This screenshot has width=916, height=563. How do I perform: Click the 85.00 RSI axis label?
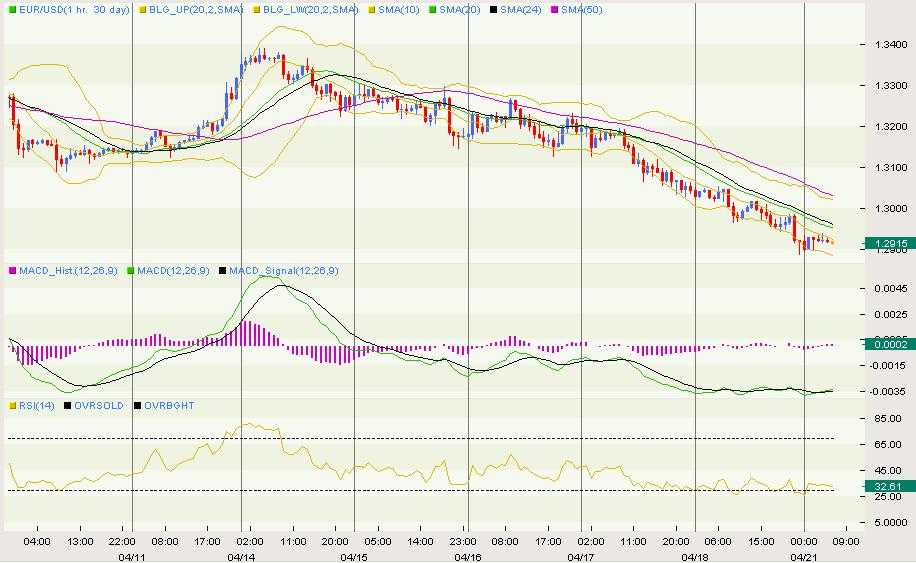click(x=888, y=419)
